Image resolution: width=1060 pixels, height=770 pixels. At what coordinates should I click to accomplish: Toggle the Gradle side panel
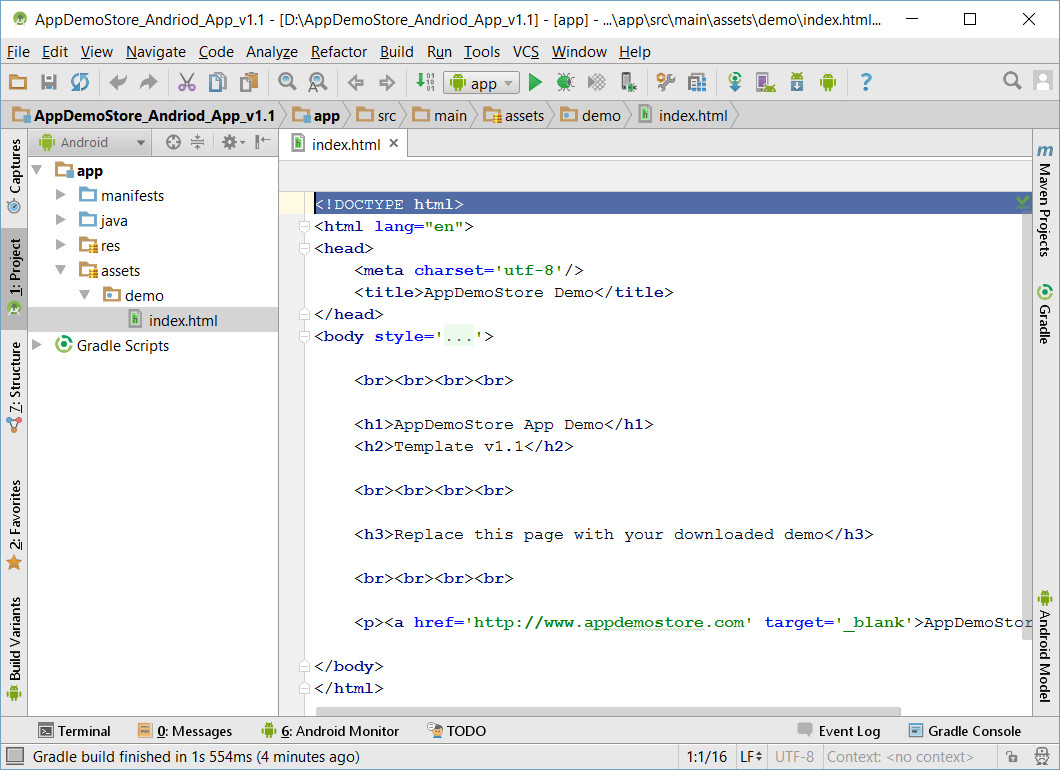(x=1044, y=314)
